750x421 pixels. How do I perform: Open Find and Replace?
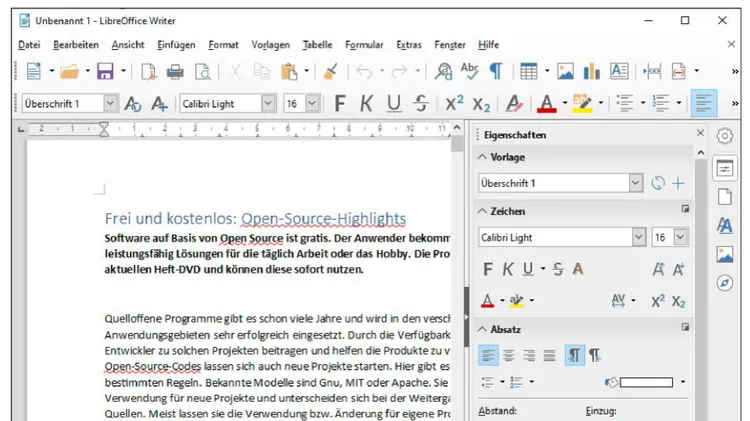[443, 72]
